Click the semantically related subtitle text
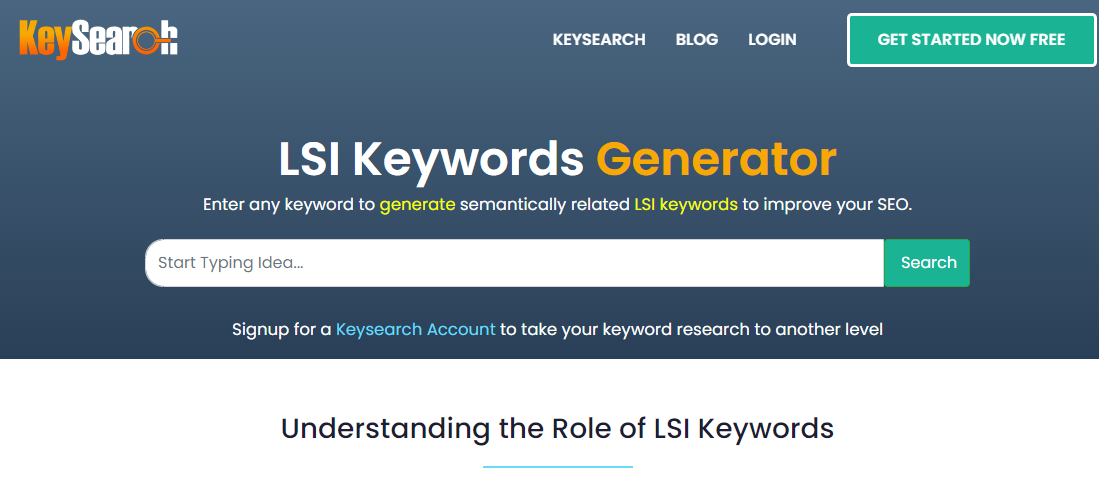The height and width of the screenshot is (488, 1099). coord(545,205)
